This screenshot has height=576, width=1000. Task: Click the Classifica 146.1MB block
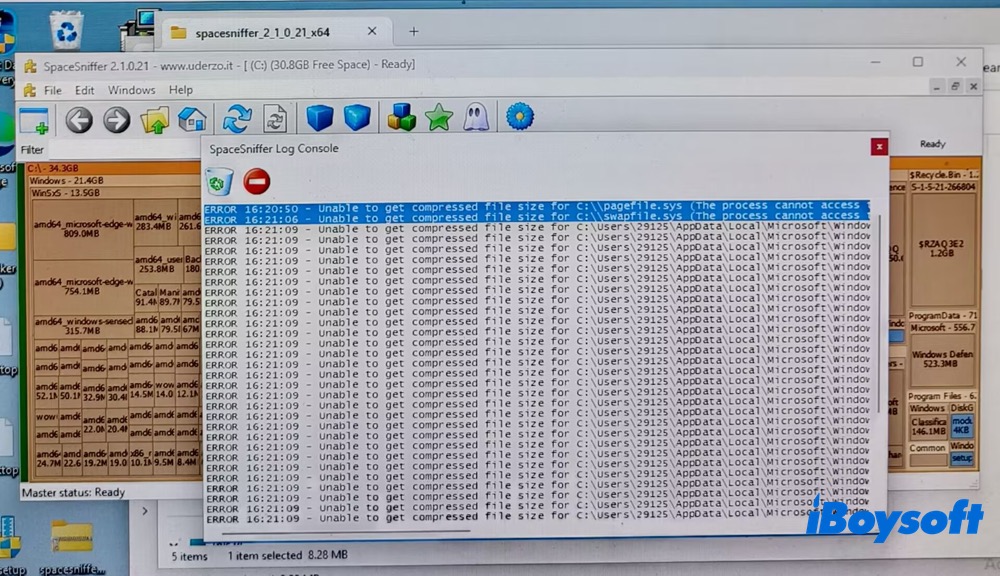(929, 427)
